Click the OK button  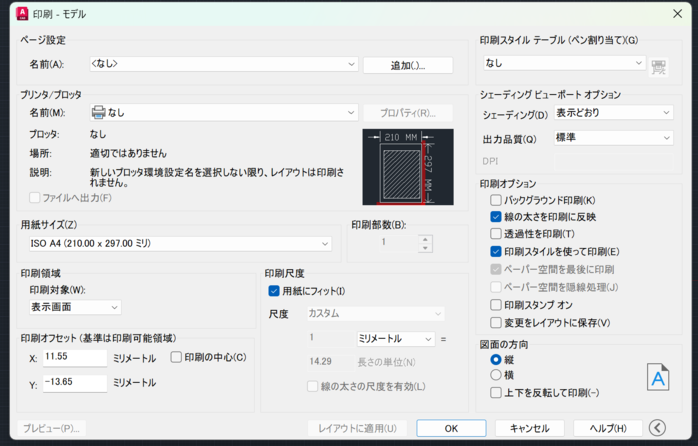[451, 428]
